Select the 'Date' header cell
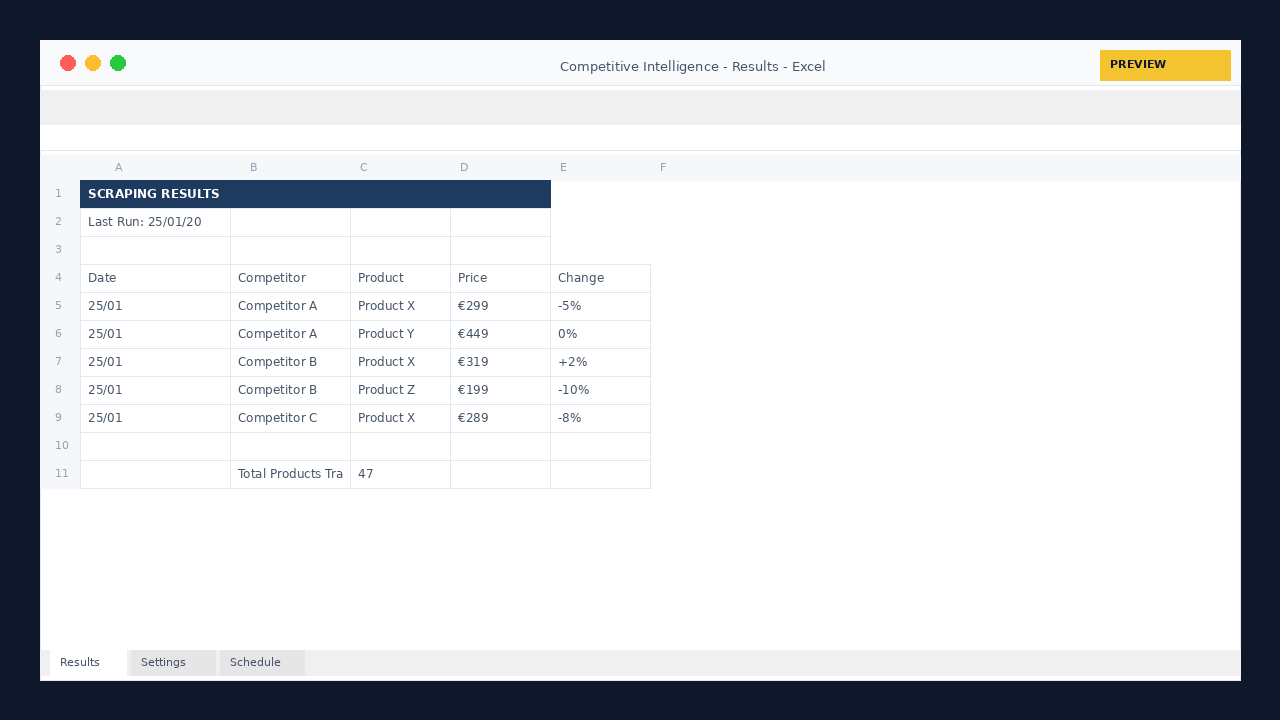 click(x=155, y=278)
